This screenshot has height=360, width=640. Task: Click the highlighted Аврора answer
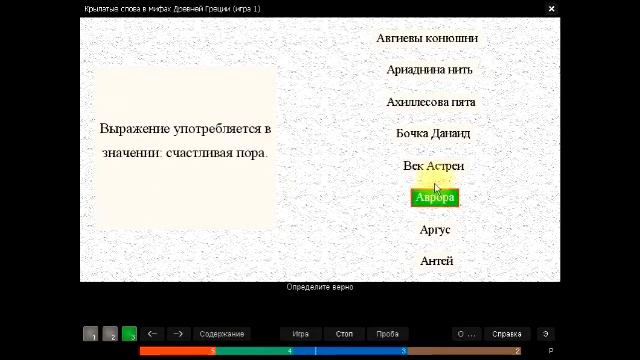pyautogui.click(x=435, y=198)
